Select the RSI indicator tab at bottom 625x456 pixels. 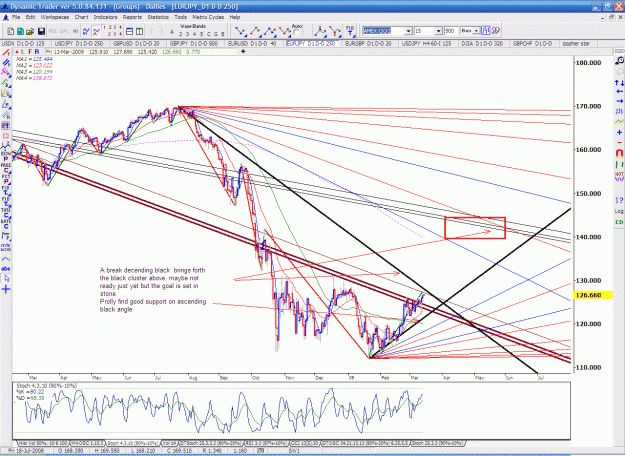tap(268, 443)
